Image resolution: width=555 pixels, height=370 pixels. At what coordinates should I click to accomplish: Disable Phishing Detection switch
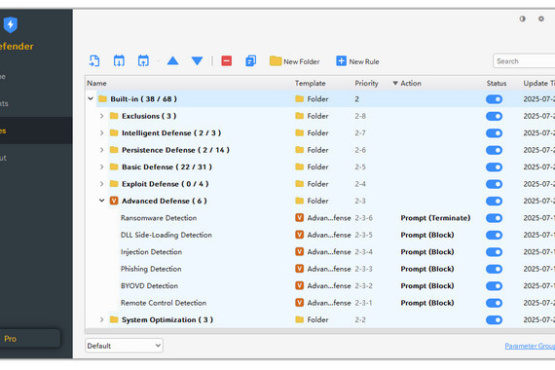494,269
